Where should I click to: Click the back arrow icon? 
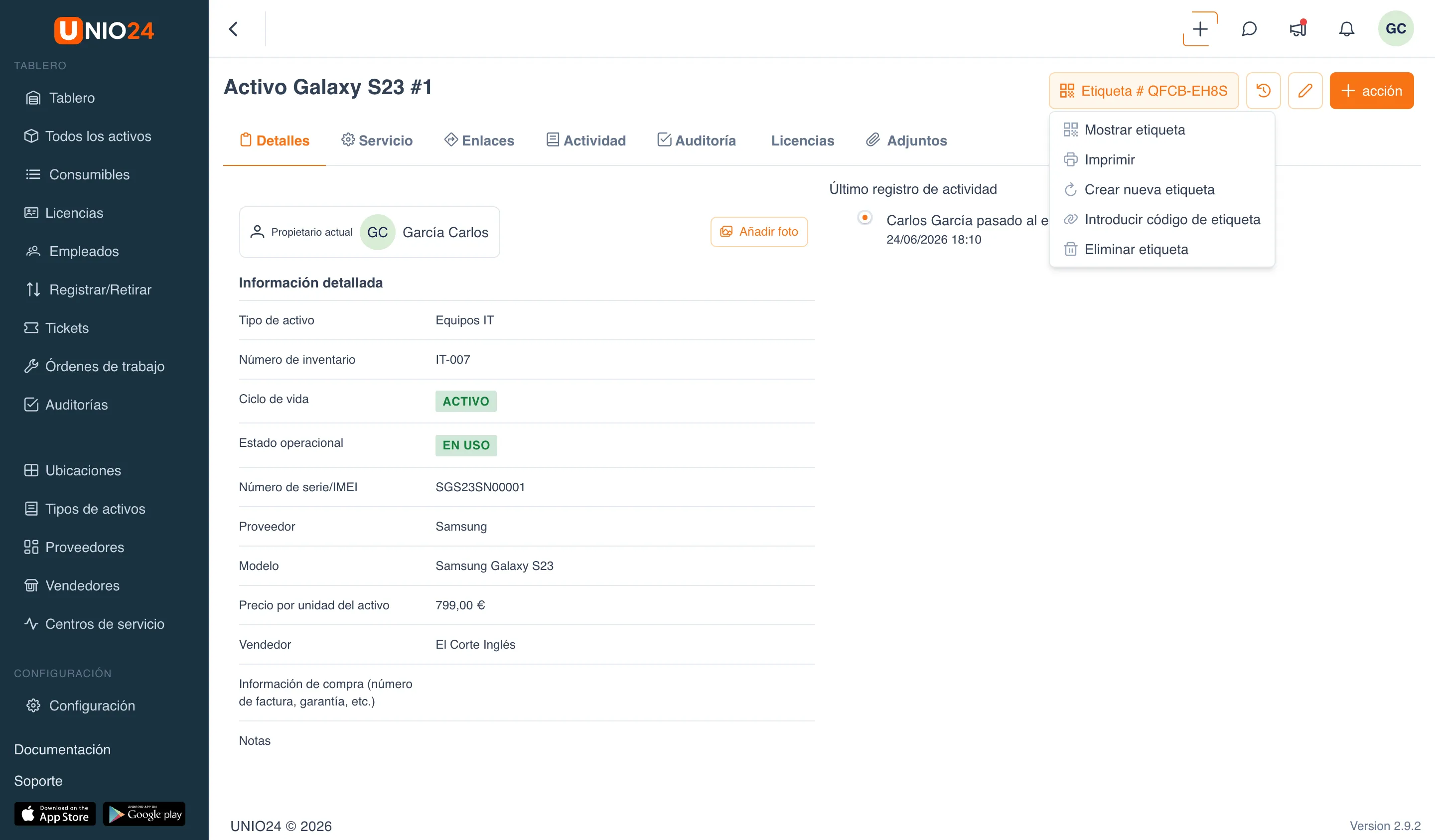pos(234,29)
